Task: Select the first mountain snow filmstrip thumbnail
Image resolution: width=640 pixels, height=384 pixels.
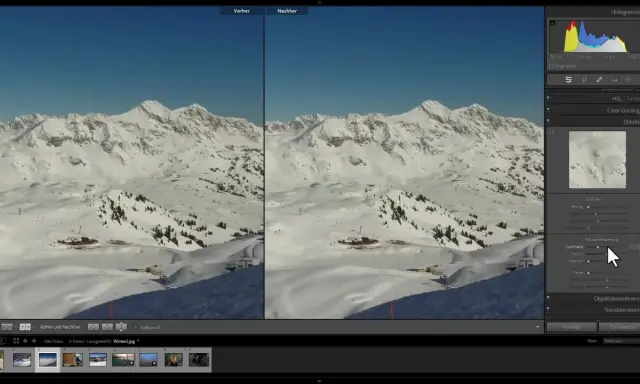Action: [x=22, y=360]
